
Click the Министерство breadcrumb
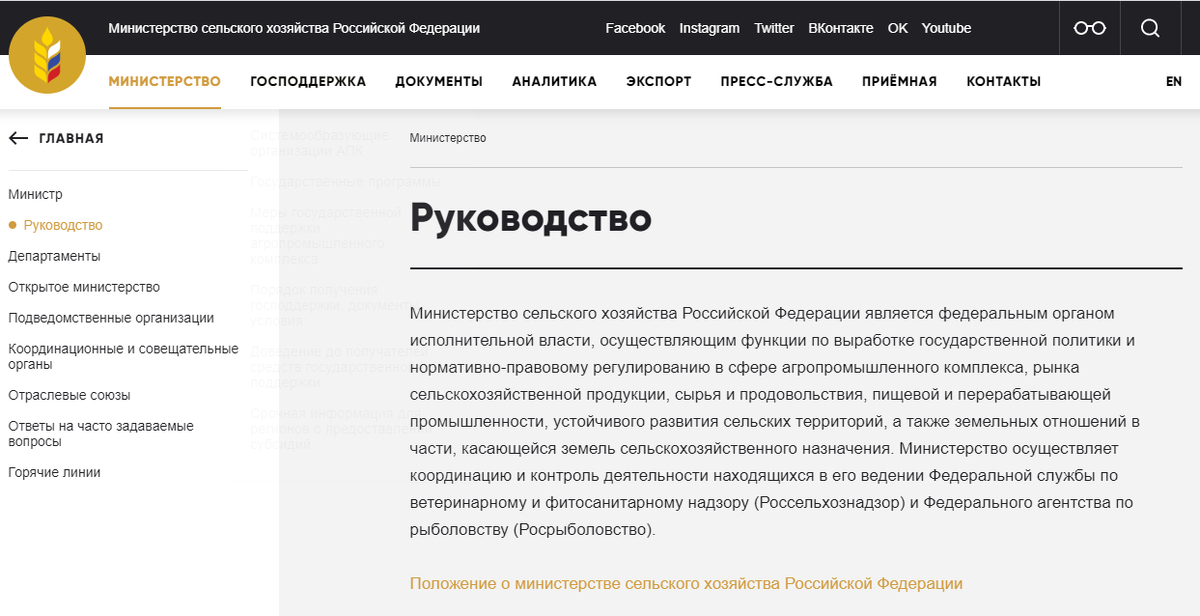[448, 138]
